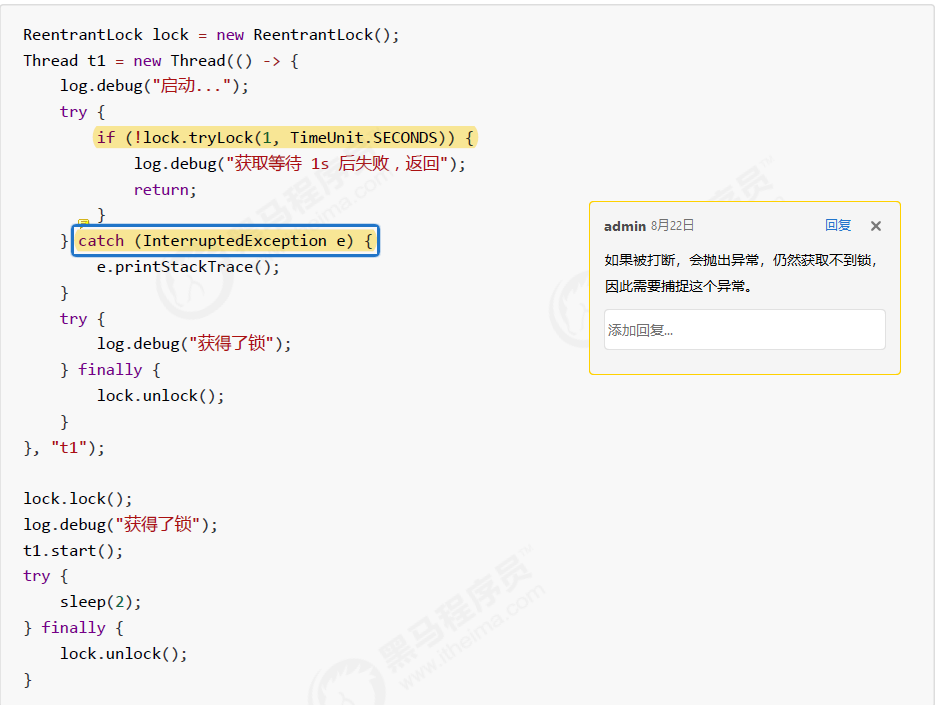Click the line ReentrantLock lock = new ReentrantLock();

211,35
